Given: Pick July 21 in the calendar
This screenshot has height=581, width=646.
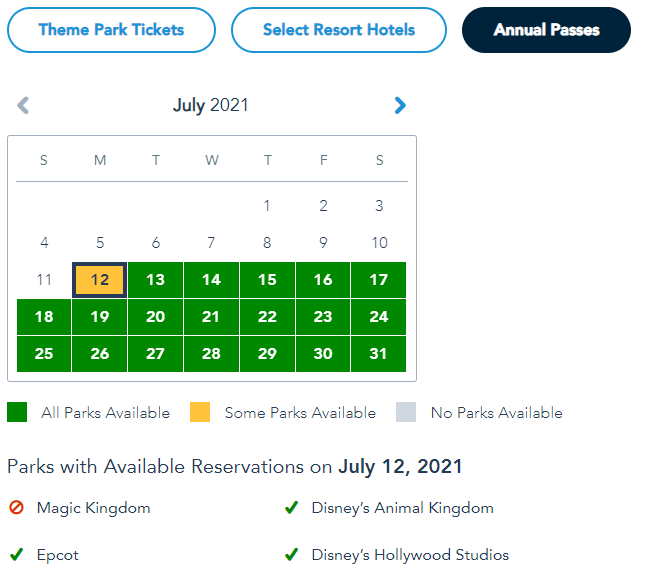Looking at the screenshot, I should coord(211,317).
